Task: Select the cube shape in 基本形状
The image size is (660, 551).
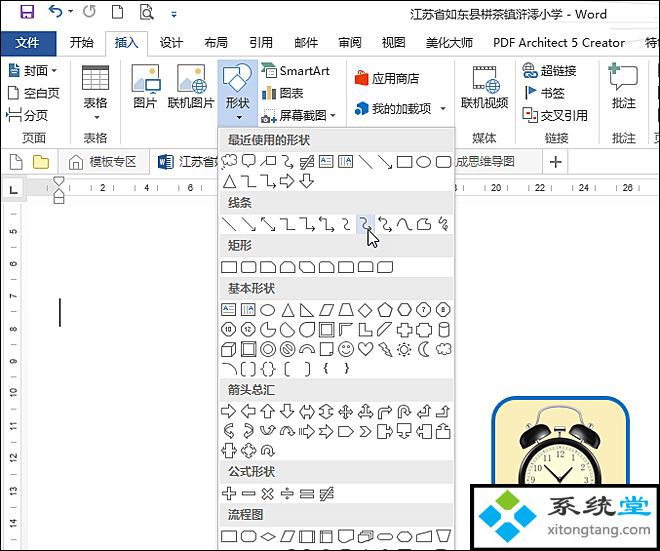Action: (x=229, y=349)
